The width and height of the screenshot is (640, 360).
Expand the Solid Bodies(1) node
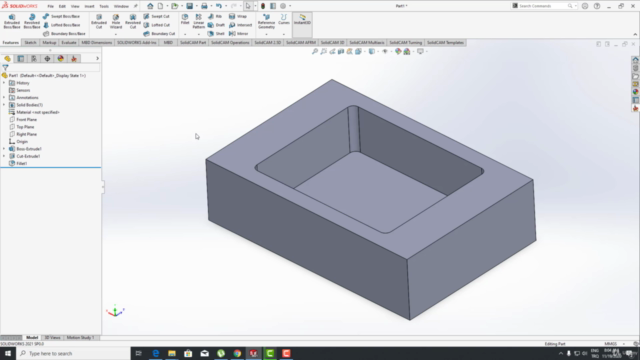tap(4, 105)
